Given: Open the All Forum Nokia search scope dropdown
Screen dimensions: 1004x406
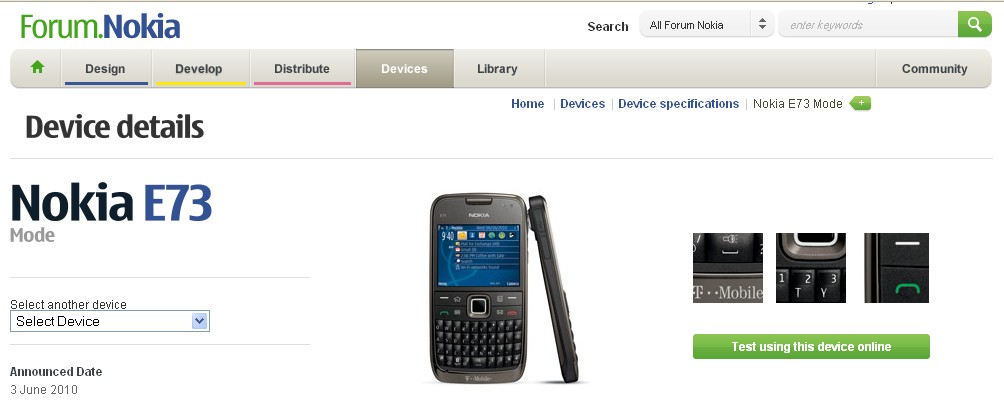Looking at the screenshot, I should tap(706, 25).
